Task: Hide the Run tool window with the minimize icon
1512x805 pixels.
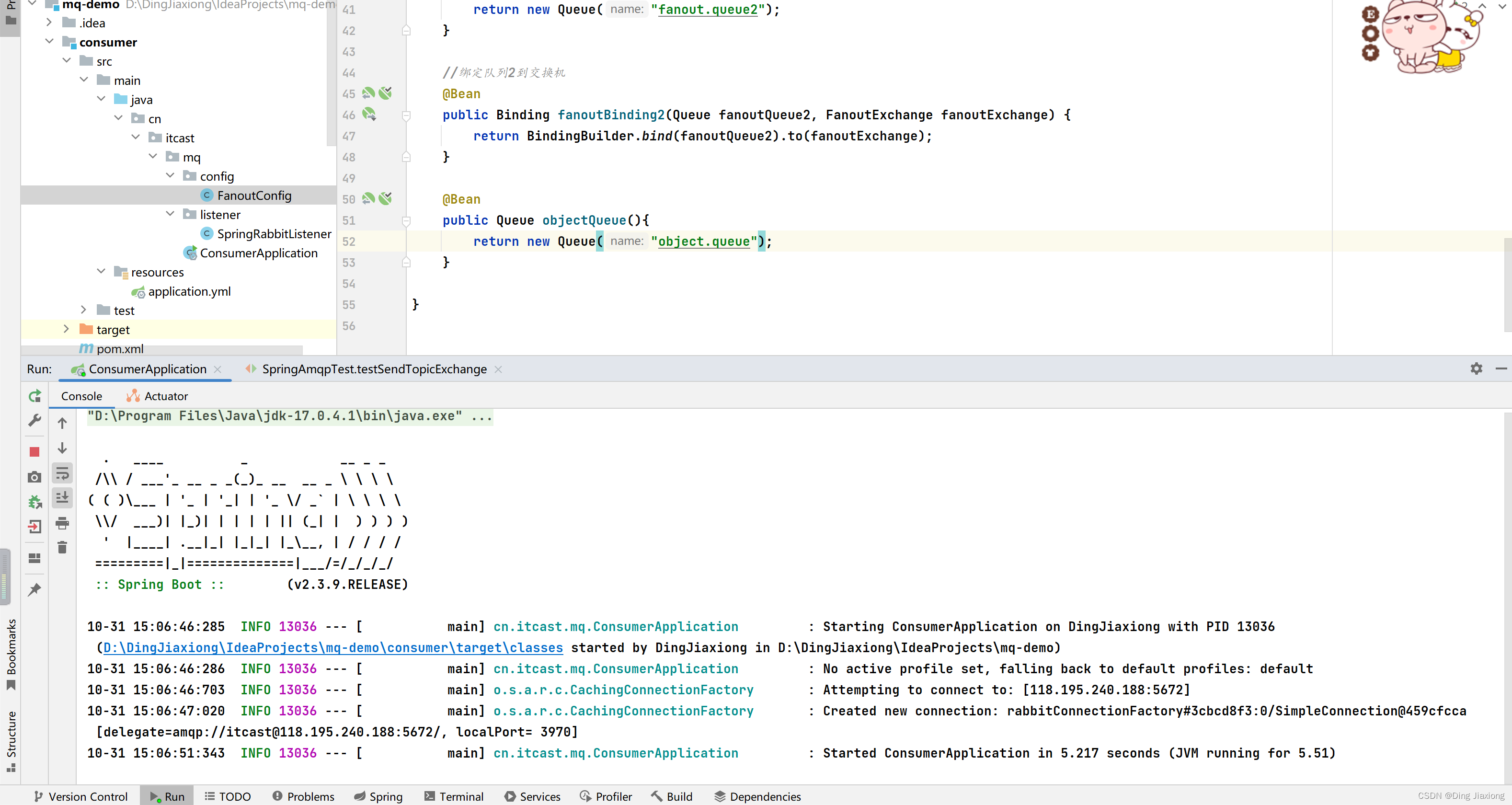Action: [x=1501, y=368]
